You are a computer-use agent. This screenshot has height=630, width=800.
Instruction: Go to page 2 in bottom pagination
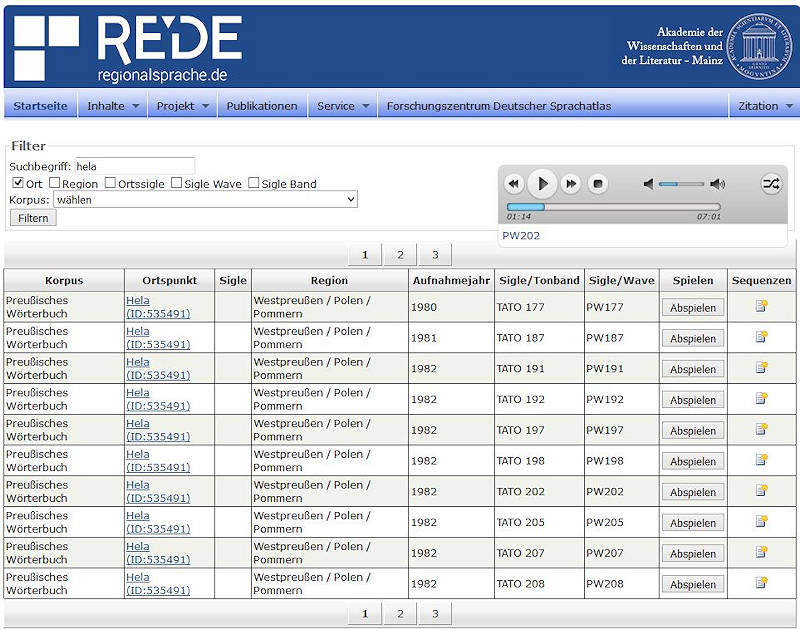click(400, 614)
